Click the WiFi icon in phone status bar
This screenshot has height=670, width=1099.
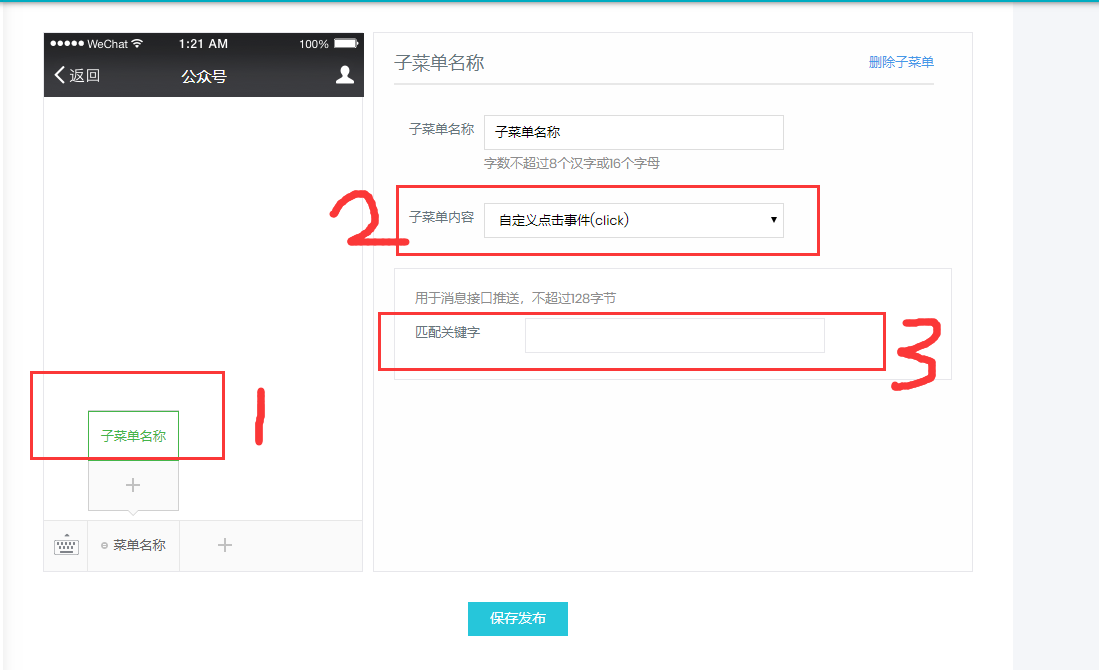tap(137, 44)
